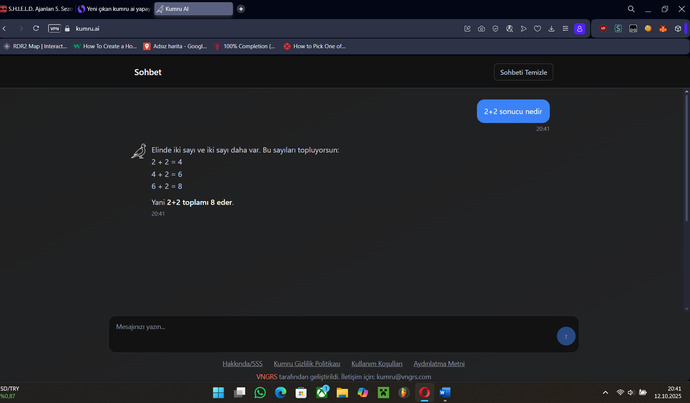The width and height of the screenshot is (690, 403).
Task: Open the snapshot camera tool
Action: tap(481, 29)
